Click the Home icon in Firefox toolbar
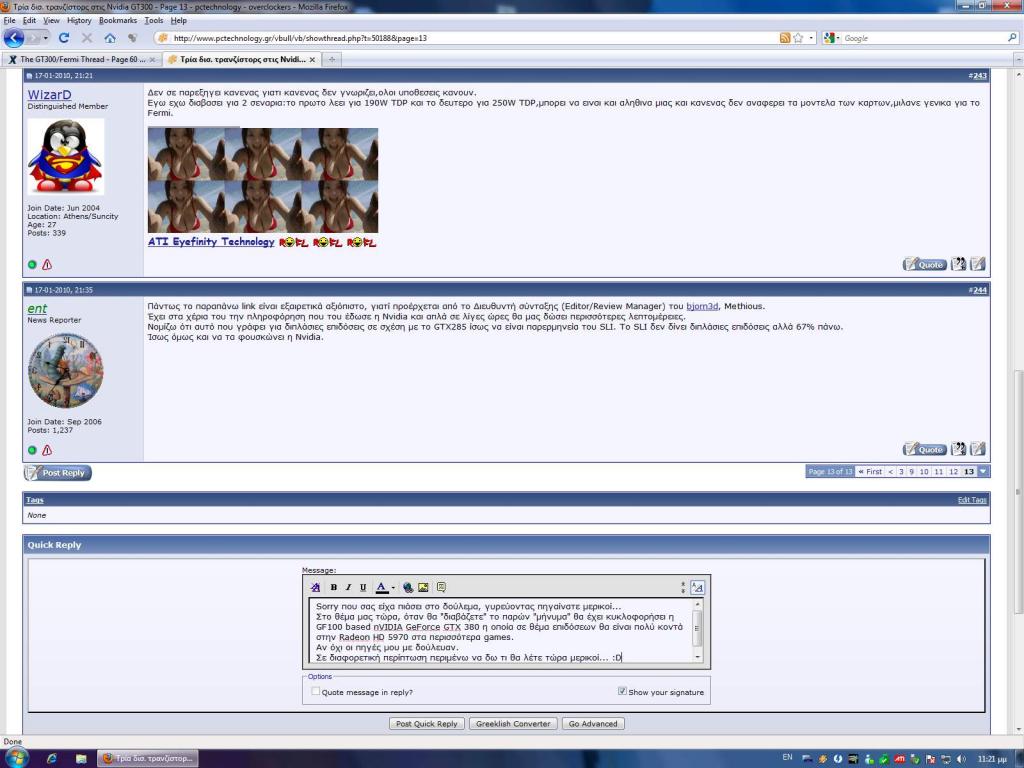Viewport: 1024px width, 768px height. 110,38
